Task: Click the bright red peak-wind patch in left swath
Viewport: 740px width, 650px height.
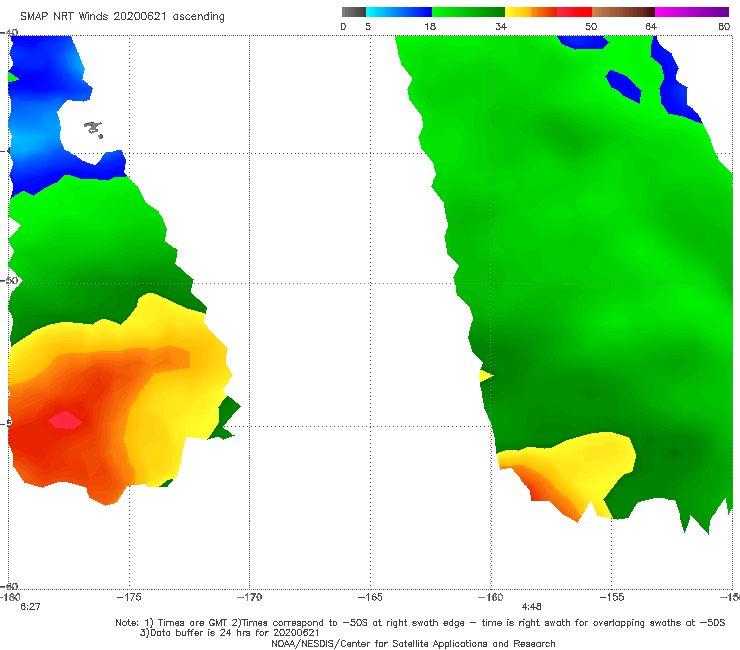Action: pyautogui.click(x=65, y=420)
